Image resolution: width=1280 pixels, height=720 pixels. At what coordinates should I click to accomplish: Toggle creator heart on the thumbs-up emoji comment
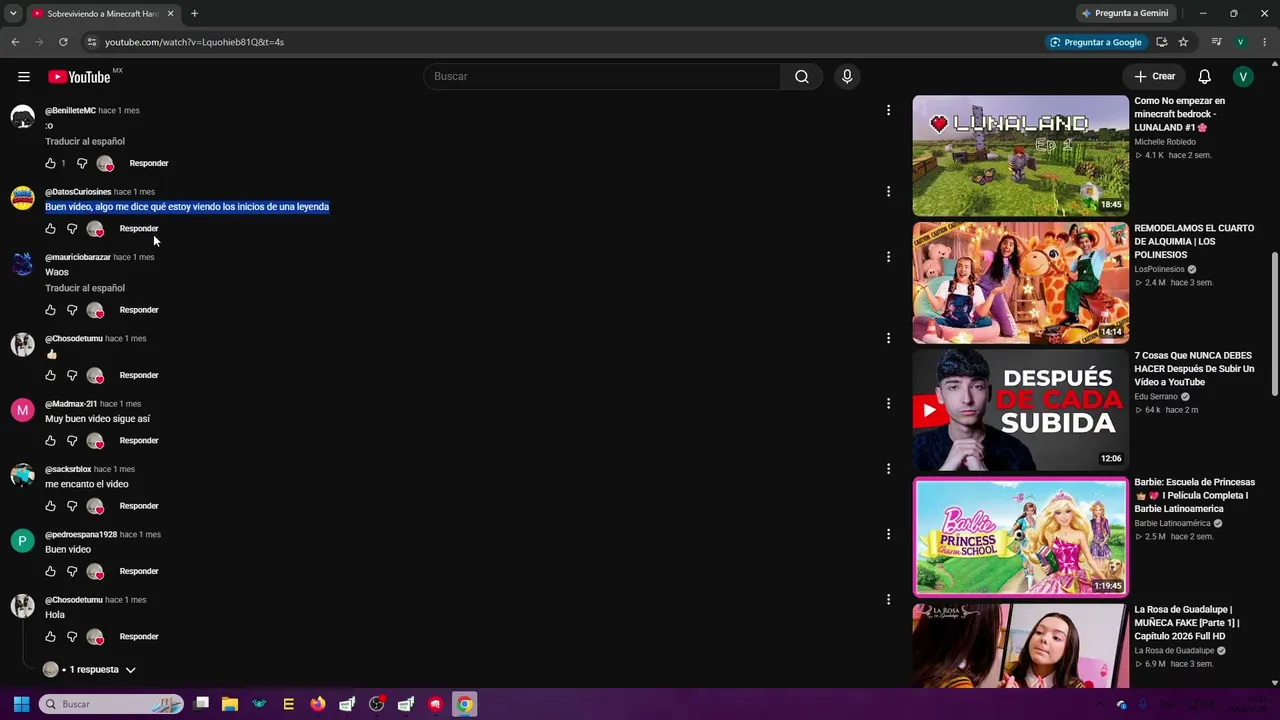click(x=95, y=376)
